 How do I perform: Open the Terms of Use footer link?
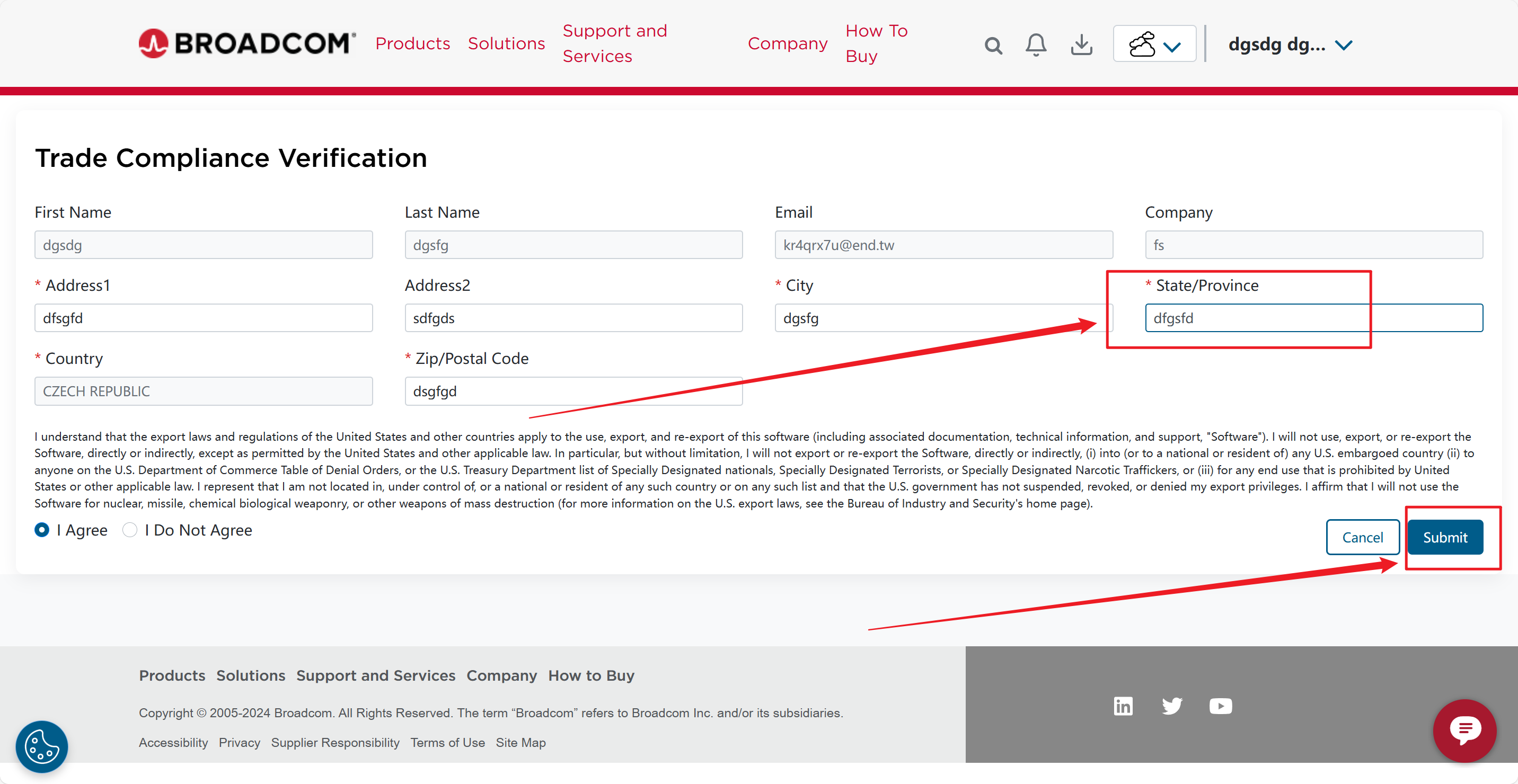(x=447, y=742)
